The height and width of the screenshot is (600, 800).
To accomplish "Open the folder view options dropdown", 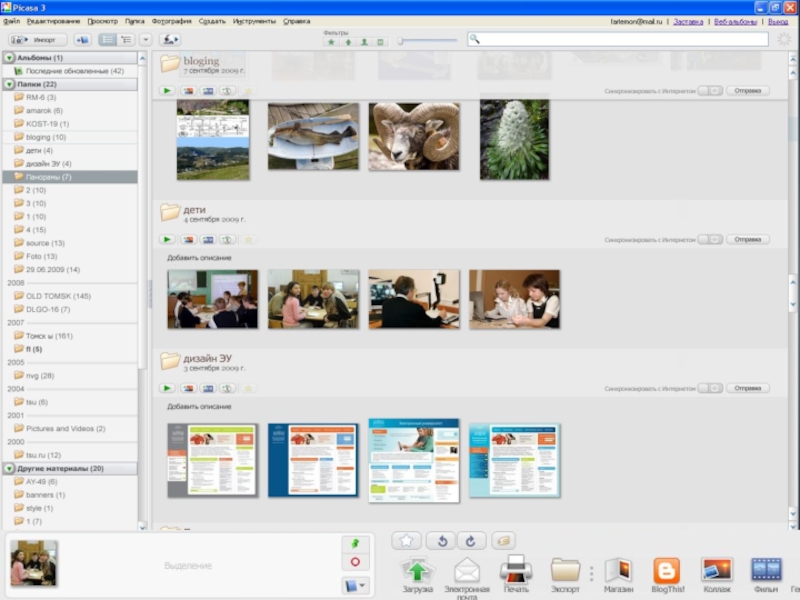I will click(x=146, y=40).
